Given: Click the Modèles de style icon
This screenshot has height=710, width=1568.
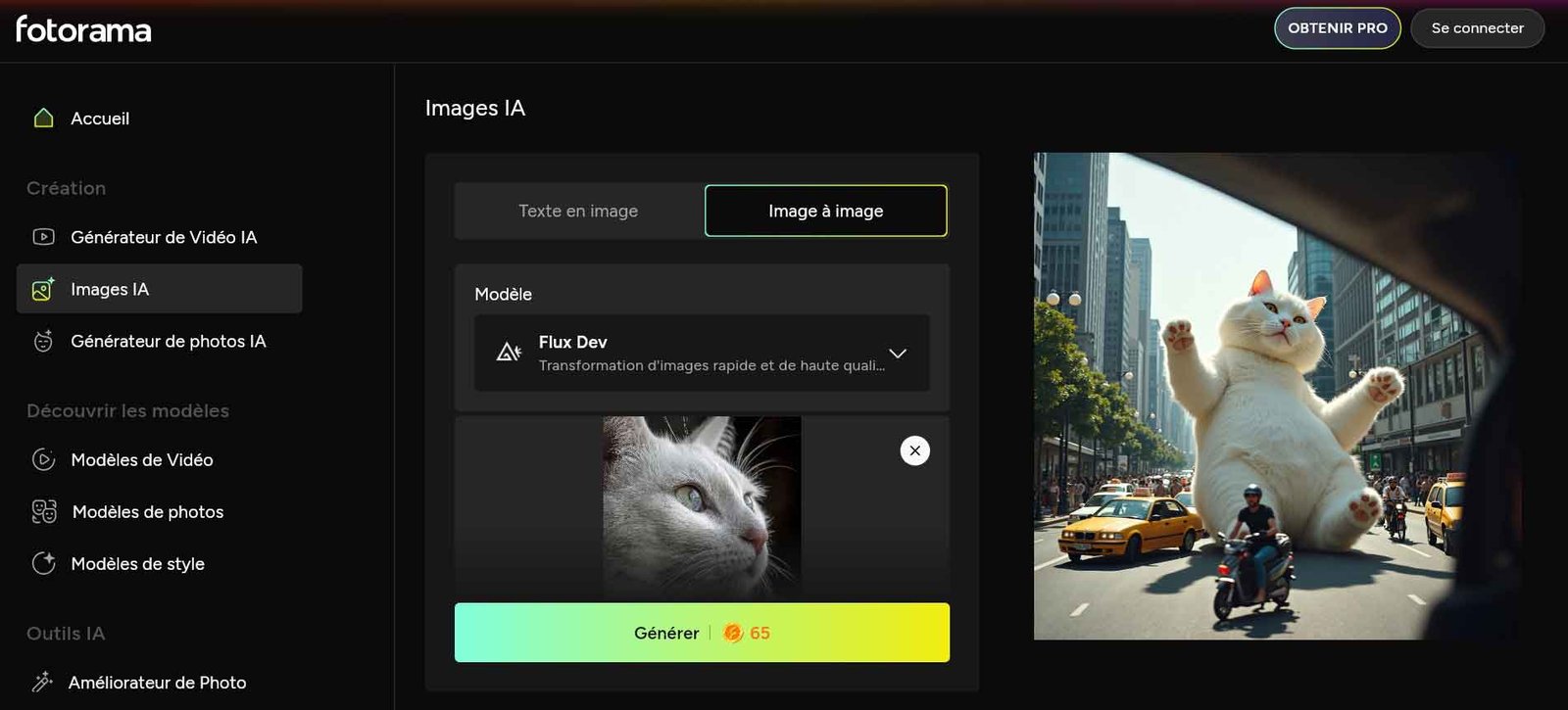Looking at the screenshot, I should [x=43, y=563].
